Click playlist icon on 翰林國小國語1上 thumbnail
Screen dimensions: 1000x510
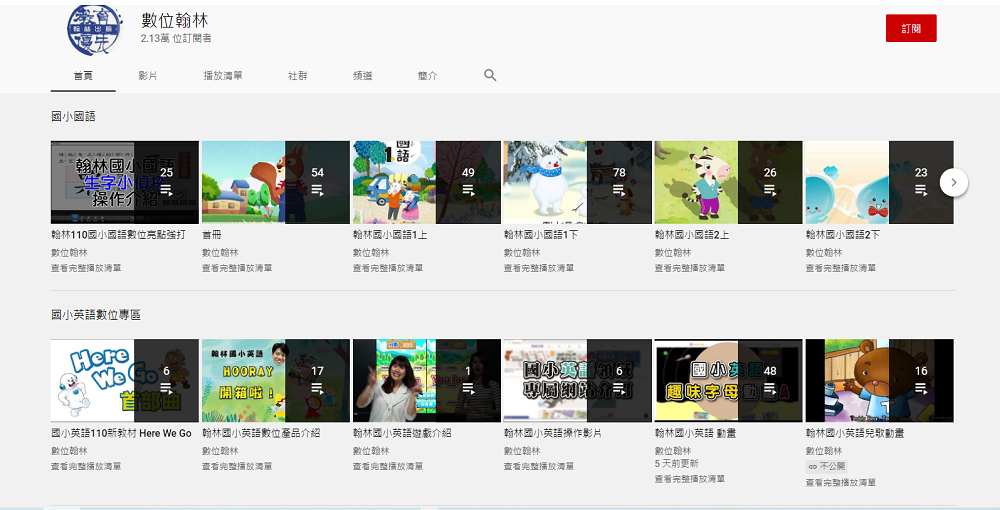(468, 189)
